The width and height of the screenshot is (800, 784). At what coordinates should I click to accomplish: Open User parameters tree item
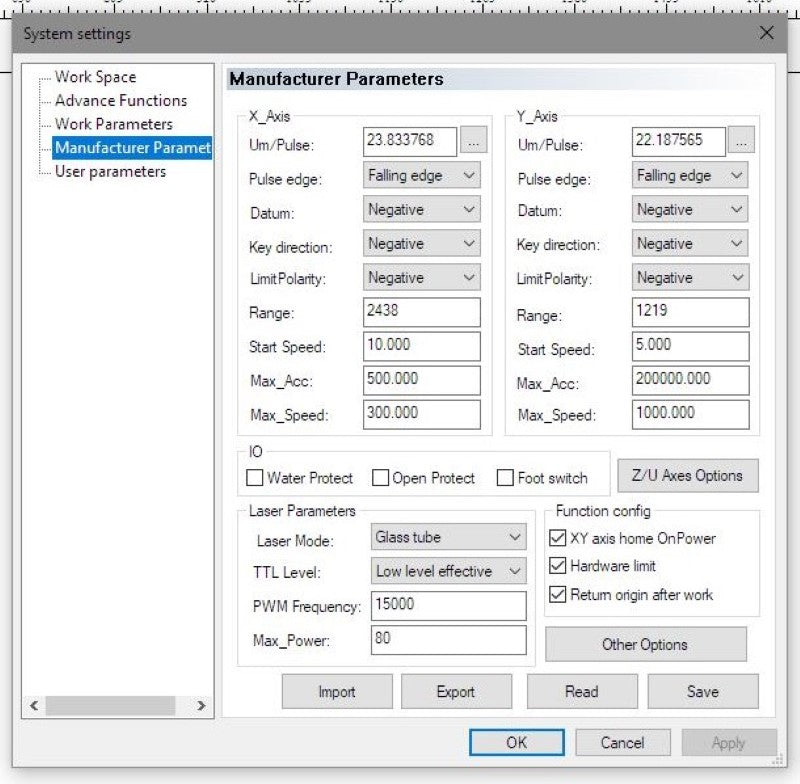click(x=110, y=171)
